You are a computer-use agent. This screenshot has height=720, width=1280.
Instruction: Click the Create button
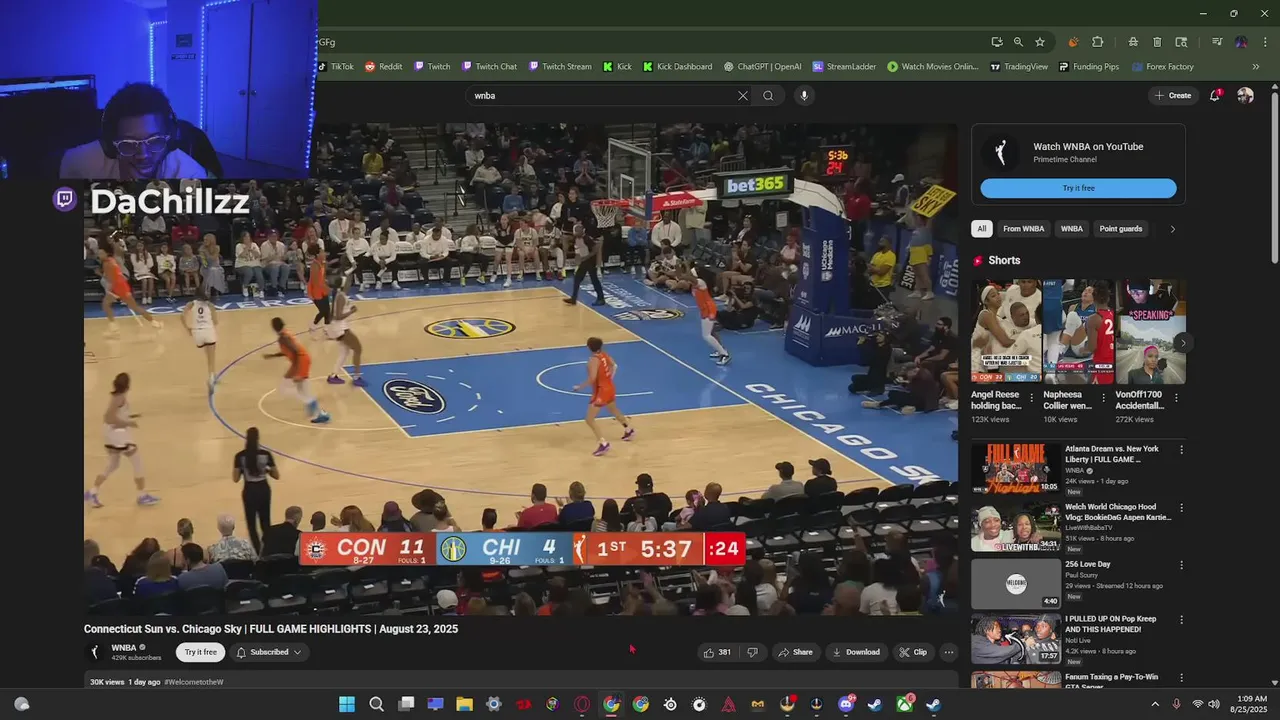click(1173, 96)
